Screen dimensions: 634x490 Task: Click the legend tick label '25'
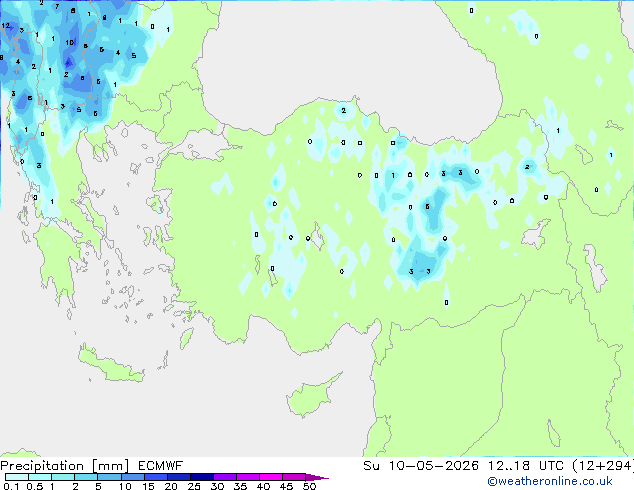point(194,486)
